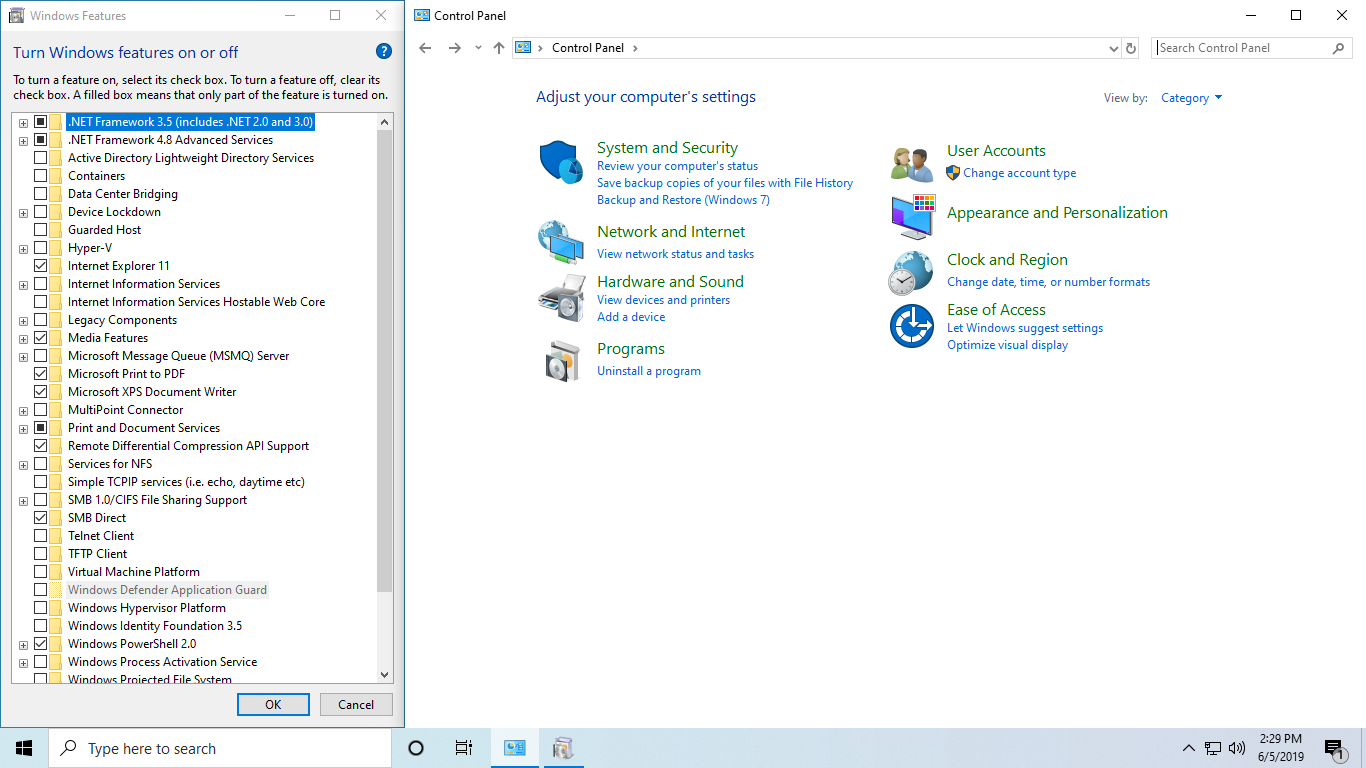Click Cancel in Windows Features
This screenshot has height=768, width=1366.
point(356,704)
